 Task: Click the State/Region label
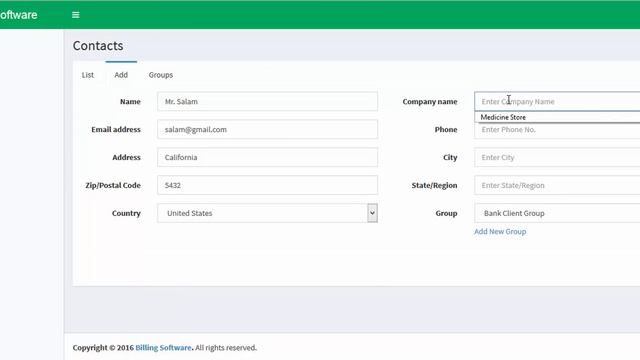click(434, 185)
